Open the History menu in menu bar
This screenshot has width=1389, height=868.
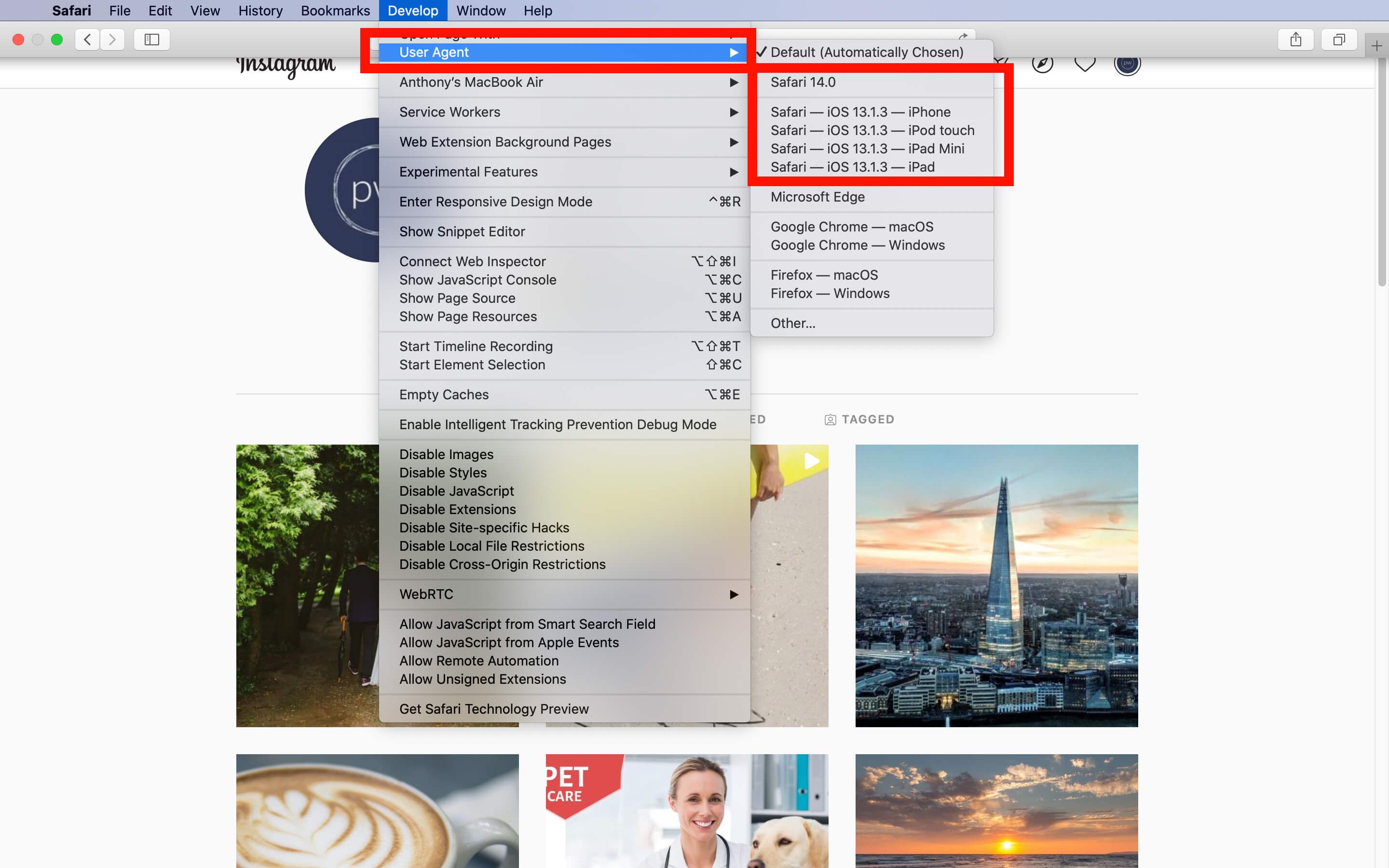click(260, 10)
